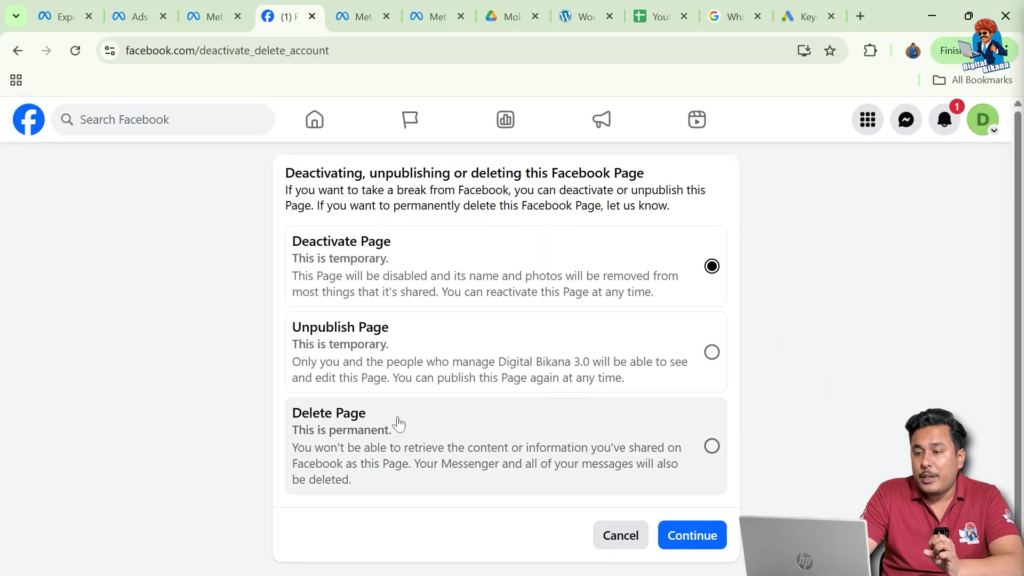The image size is (1024, 576).
Task: Open the Facebook Home icon
Action: (314, 119)
